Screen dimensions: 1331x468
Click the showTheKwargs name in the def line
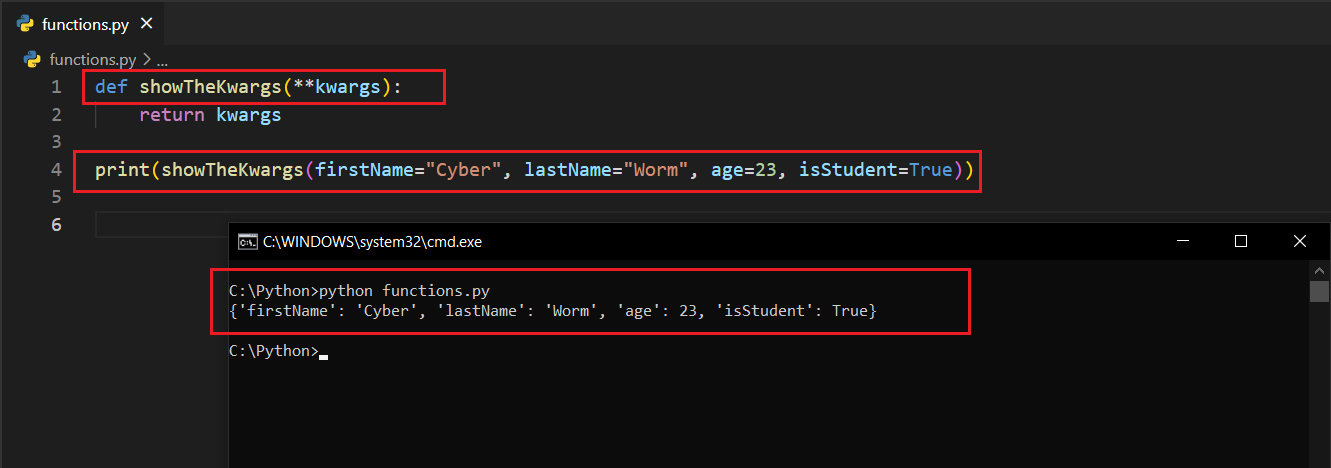[210, 87]
